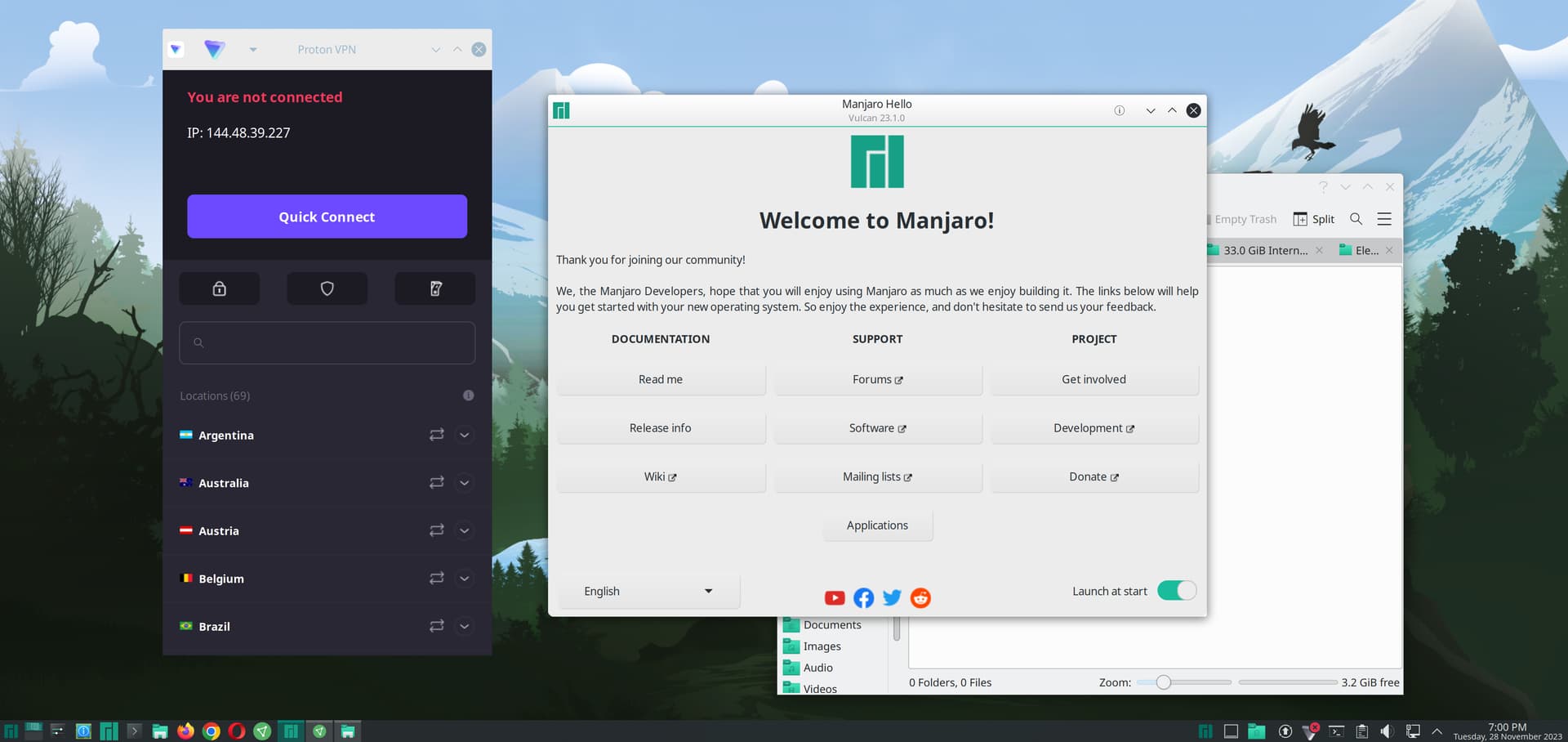Expand the Australia server list
The height and width of the screenshot is (742, 1568).
click(464, 483)
